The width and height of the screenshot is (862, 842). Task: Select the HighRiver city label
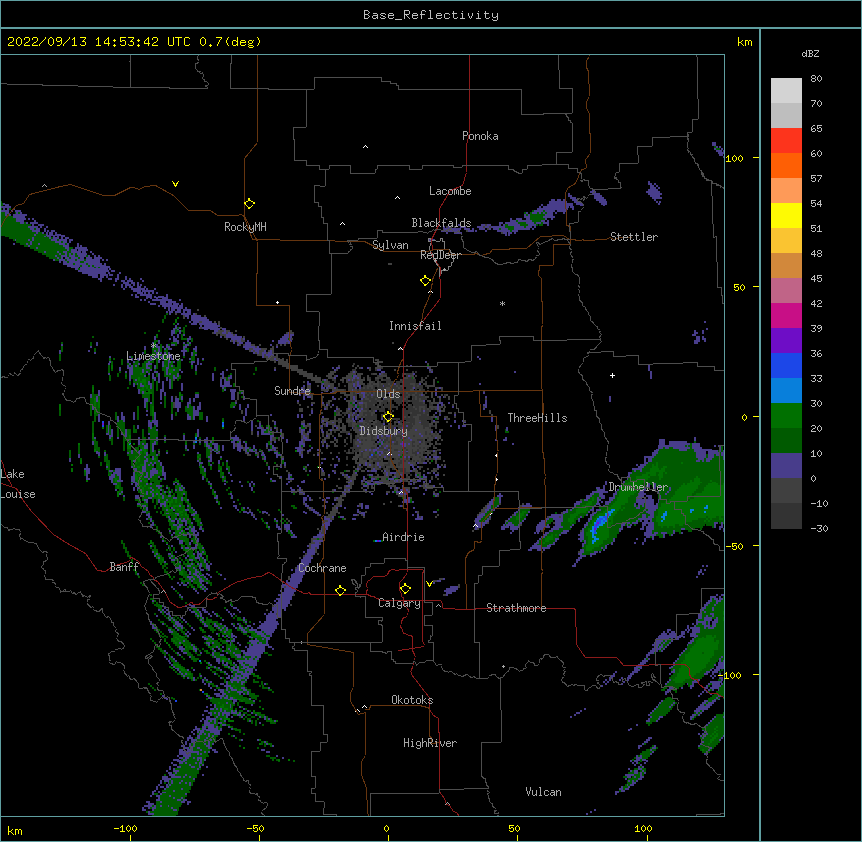430,743
